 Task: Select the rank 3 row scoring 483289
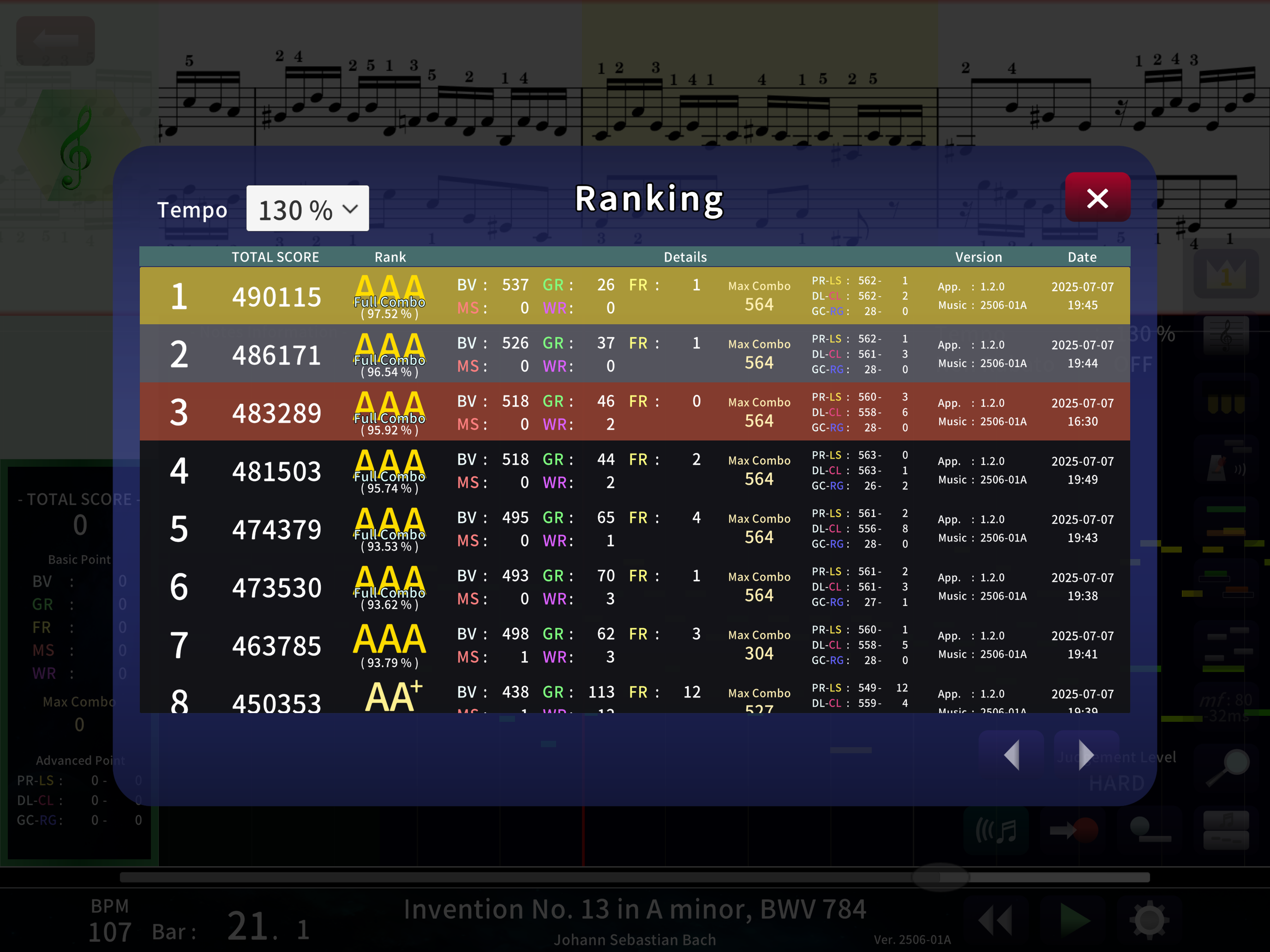click(x=635, y=411)
